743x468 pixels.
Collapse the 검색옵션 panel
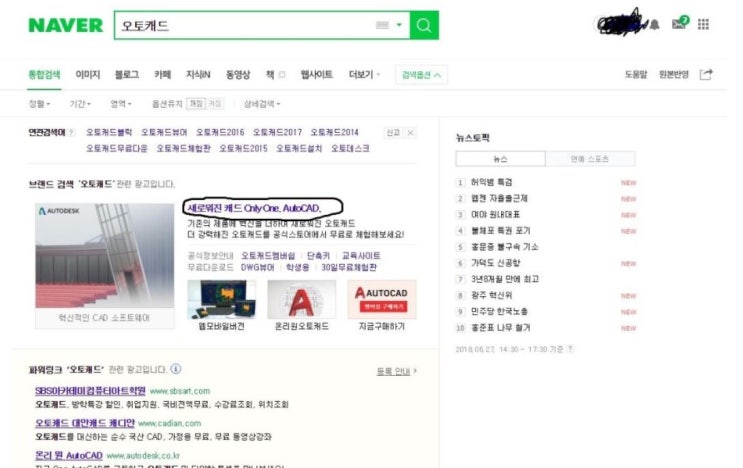click(x=421, y=75)
